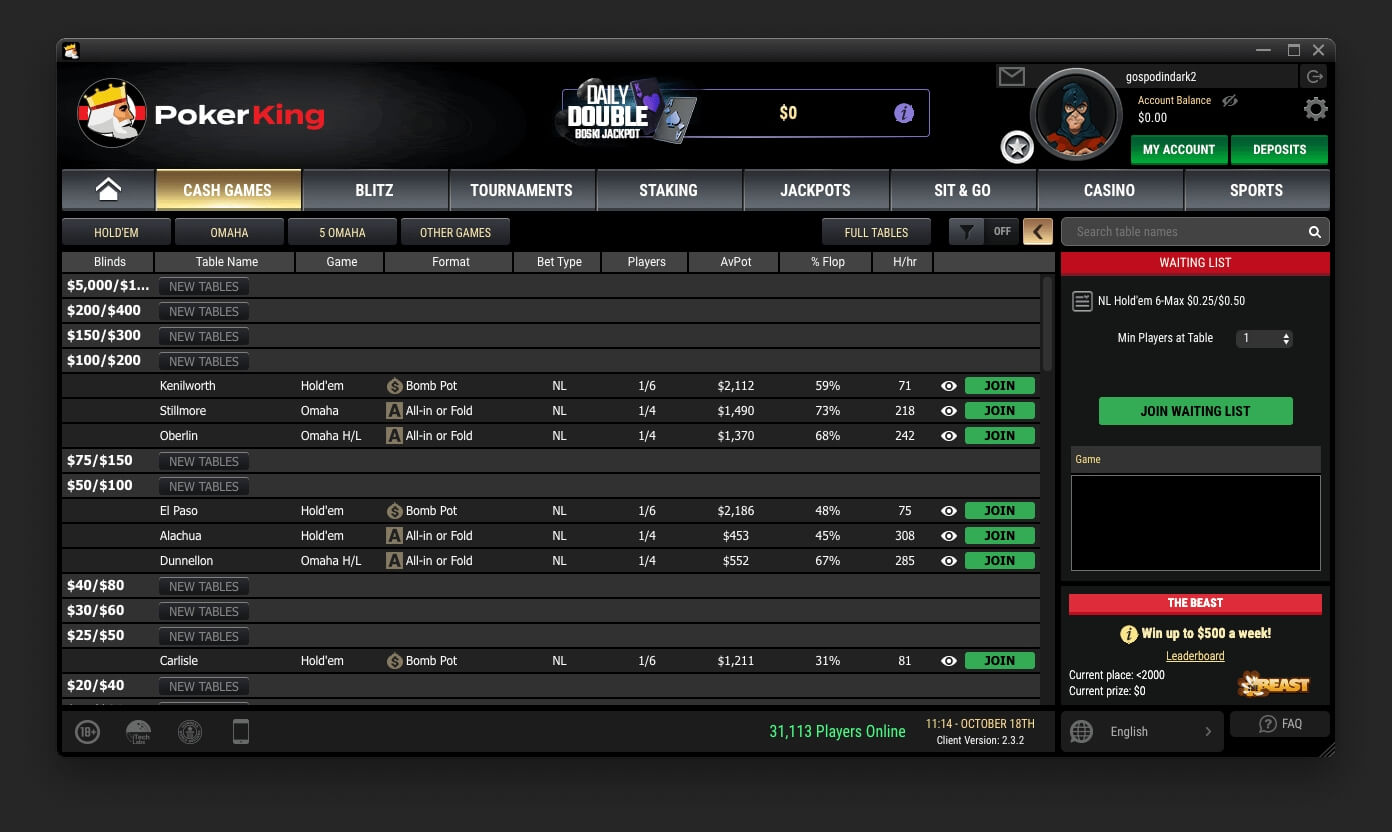This screenshot has width=1392, height=832.
Task: Observe the Dunnellon table via eye icon
Action: tap(949, 561)
